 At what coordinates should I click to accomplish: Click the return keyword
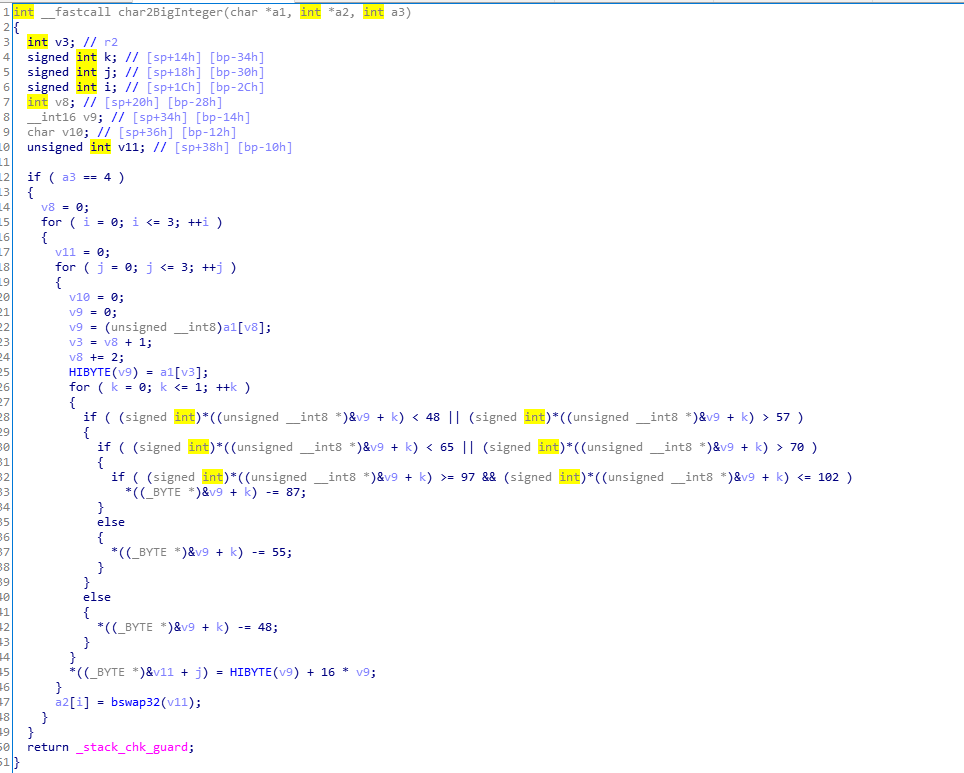pyautogui.click(x=48, y=748)
